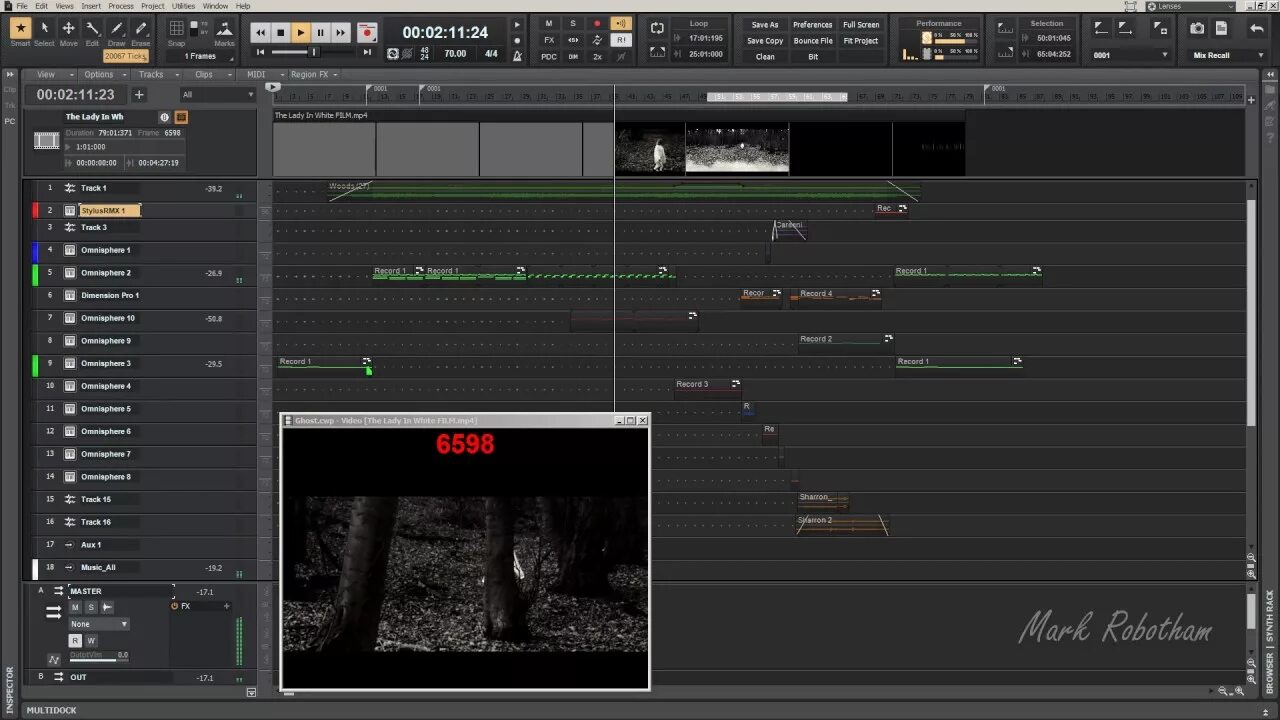This screenshot has height=720, width=1280.
Task: Click the Save Copy button
Action: [765, 41]
